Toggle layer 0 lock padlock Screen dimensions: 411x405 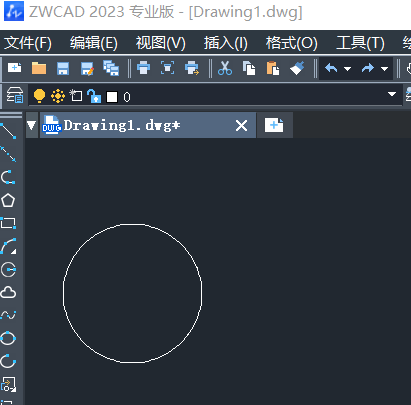(94, 96)
